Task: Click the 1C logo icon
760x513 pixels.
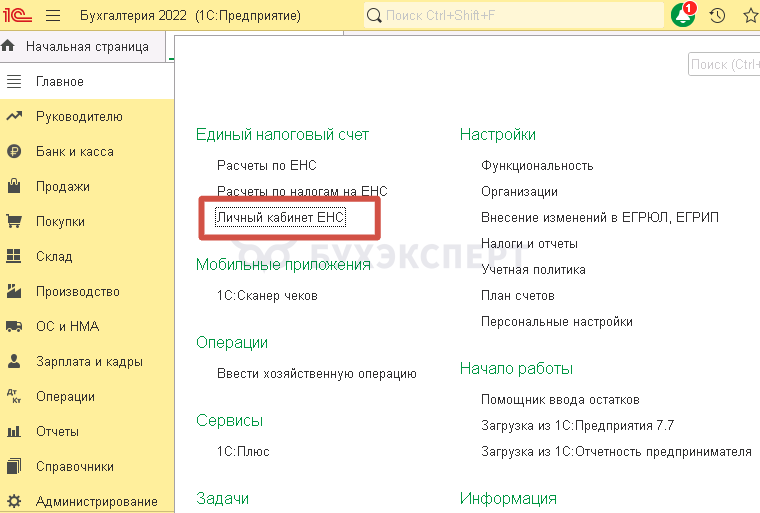Action: [x=16, y=15]
